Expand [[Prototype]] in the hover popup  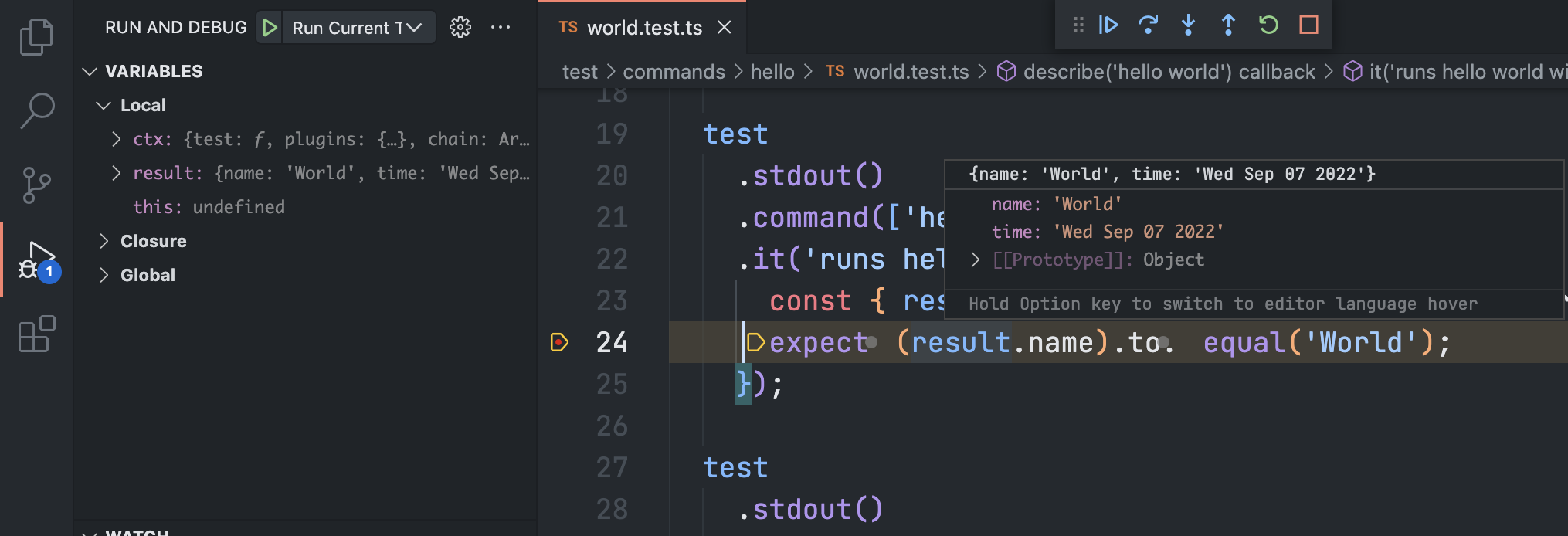click(976, 260)
